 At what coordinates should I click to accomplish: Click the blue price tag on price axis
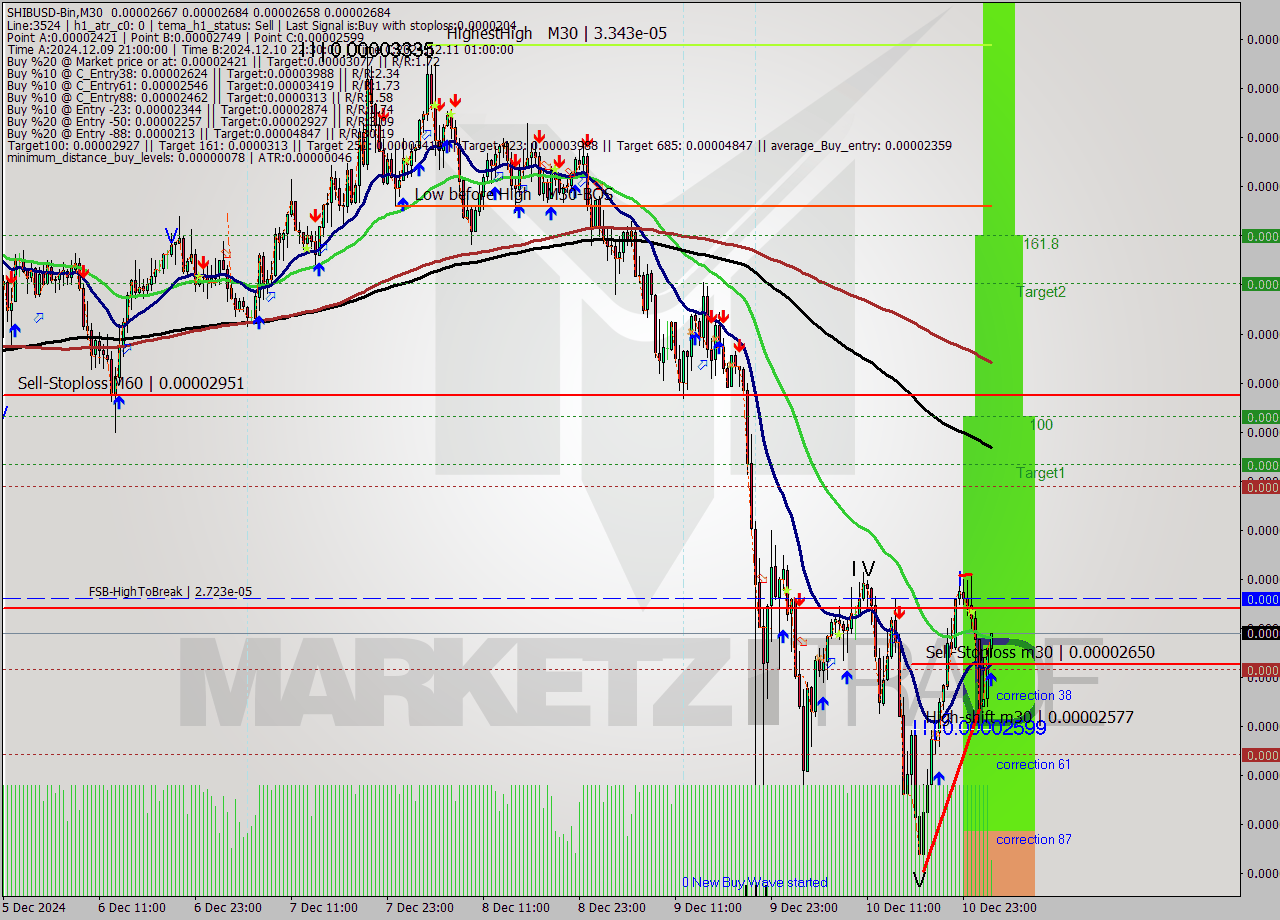pyautogui.click(x=1260, y=599)
